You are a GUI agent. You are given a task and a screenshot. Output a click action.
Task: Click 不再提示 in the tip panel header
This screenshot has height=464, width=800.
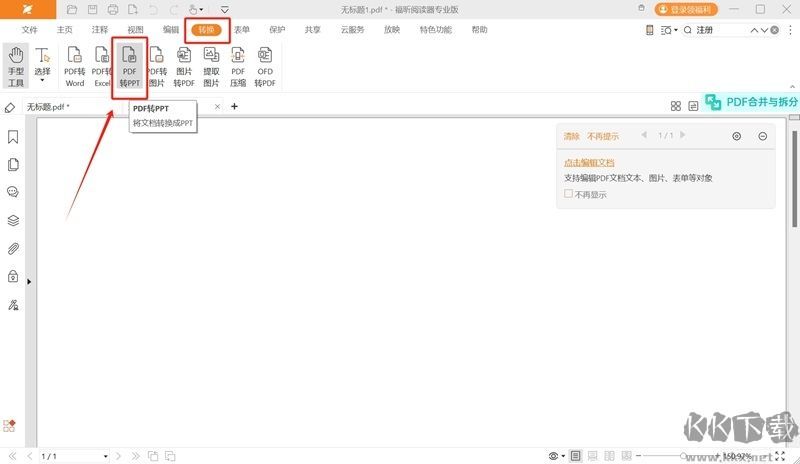603,136
